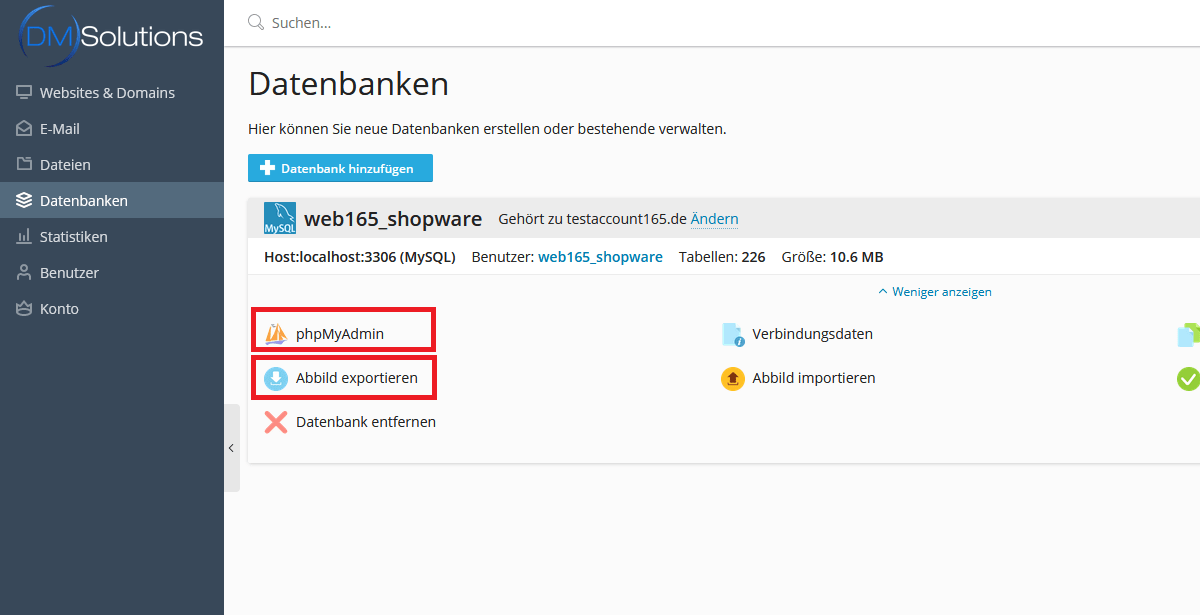
Task: Click the Host:localhost:3306 (MySQL) text
Action: [360, 257]
